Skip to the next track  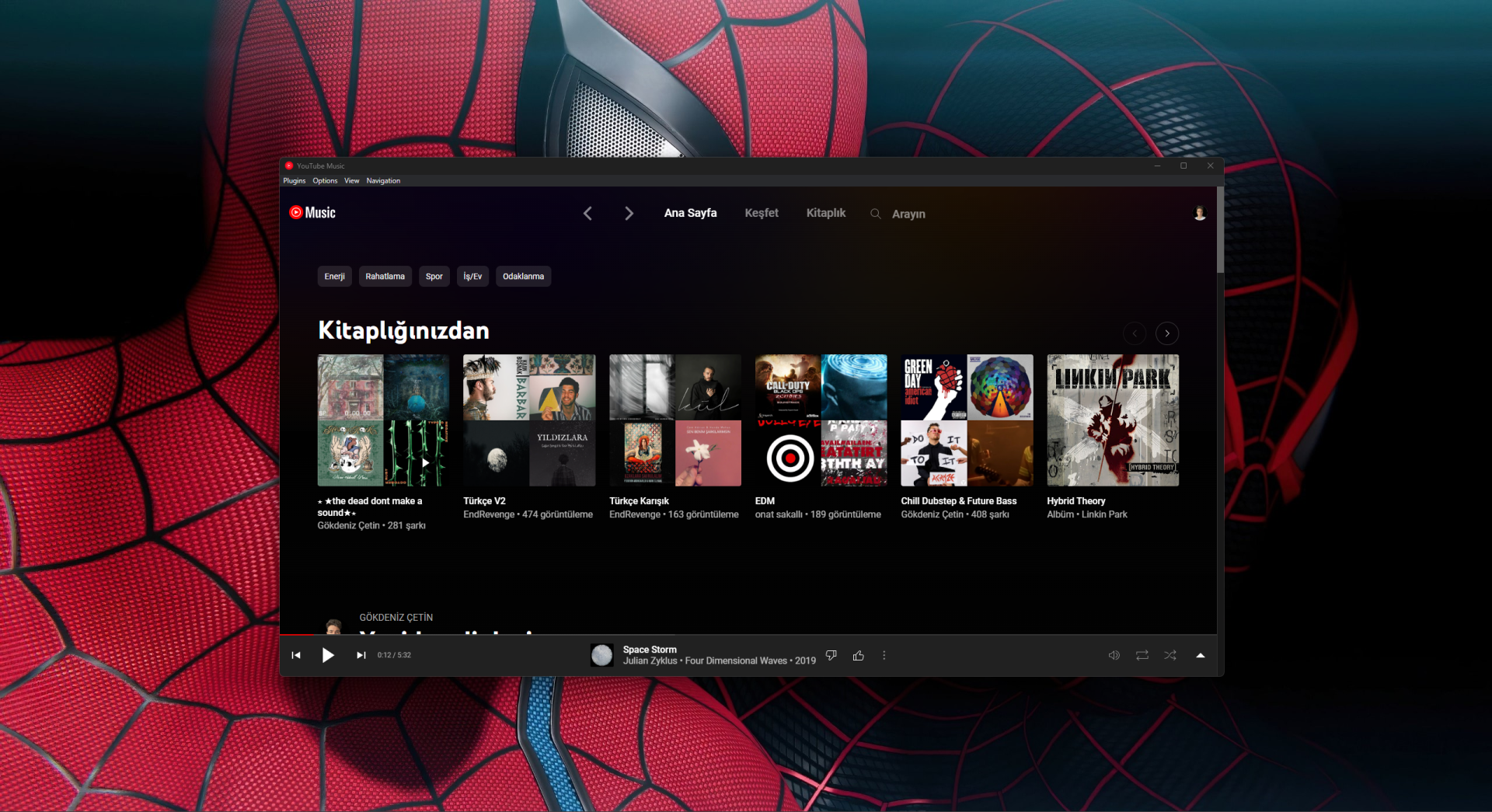(361, 655)
